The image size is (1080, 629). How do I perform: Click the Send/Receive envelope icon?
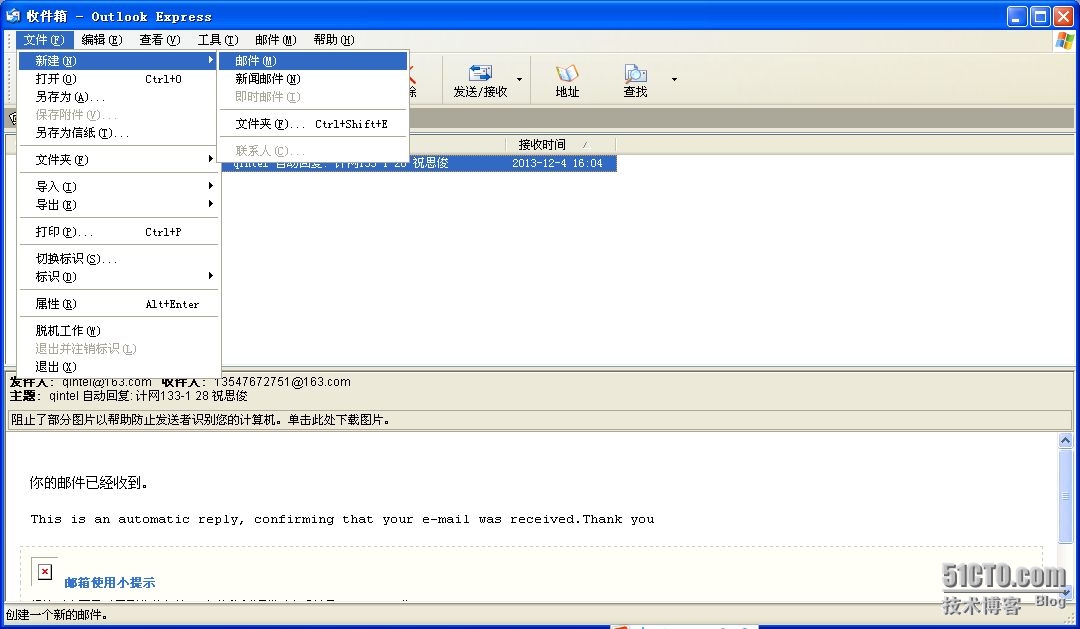click(480, 73)
